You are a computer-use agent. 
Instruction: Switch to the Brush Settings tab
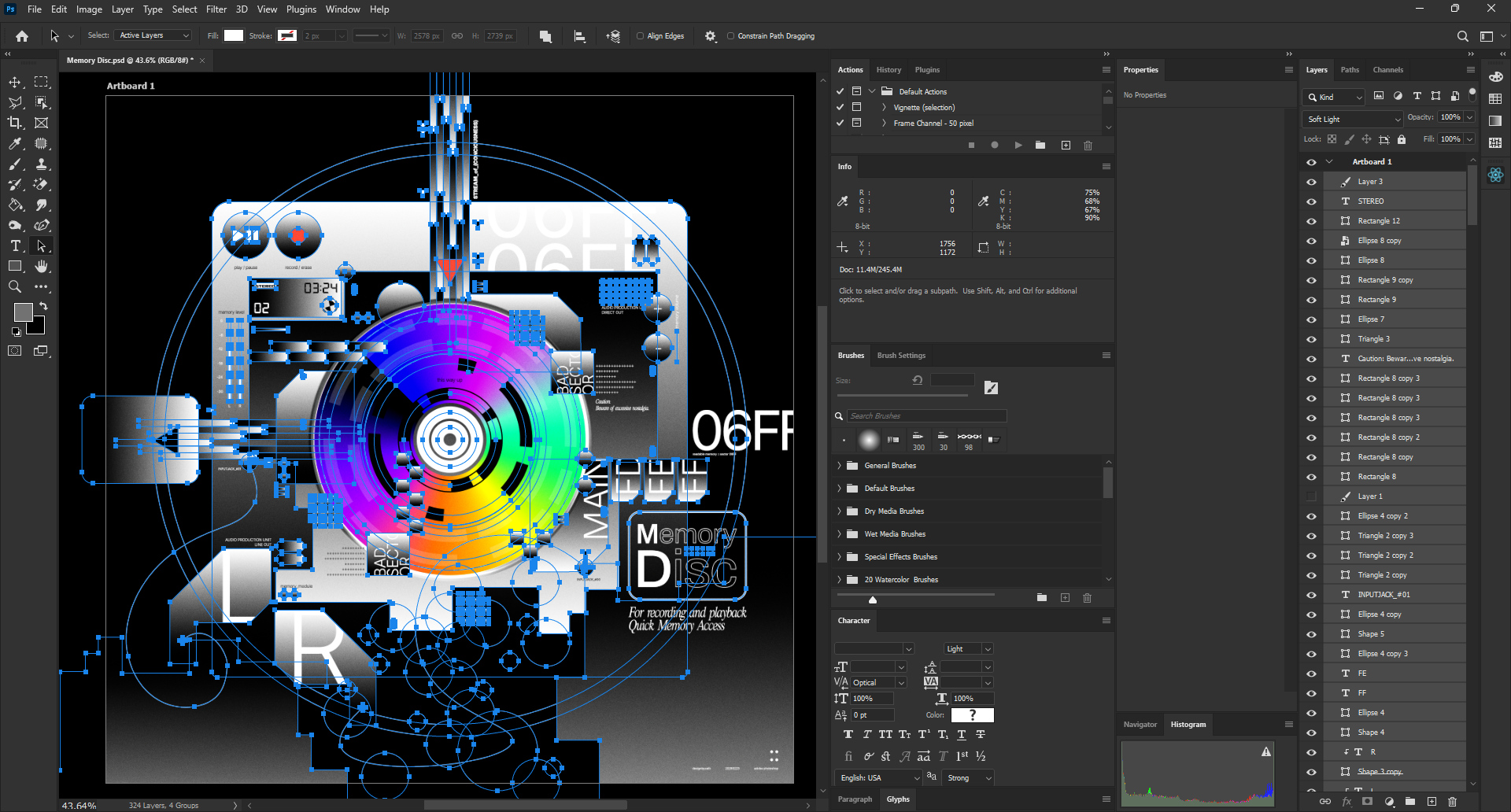click(x=901, y=356)
